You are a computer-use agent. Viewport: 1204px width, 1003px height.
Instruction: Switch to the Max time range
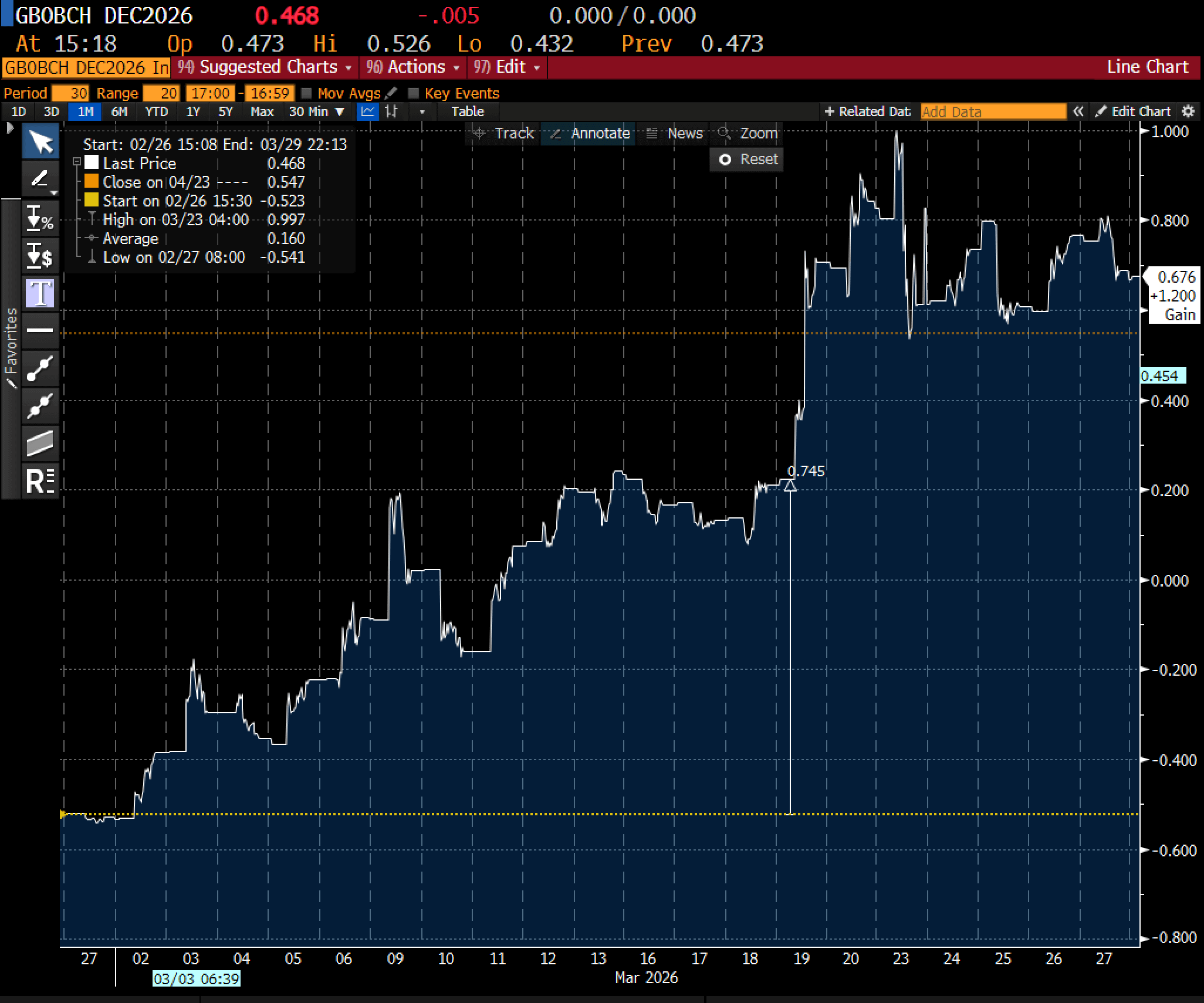coord(262,111)
